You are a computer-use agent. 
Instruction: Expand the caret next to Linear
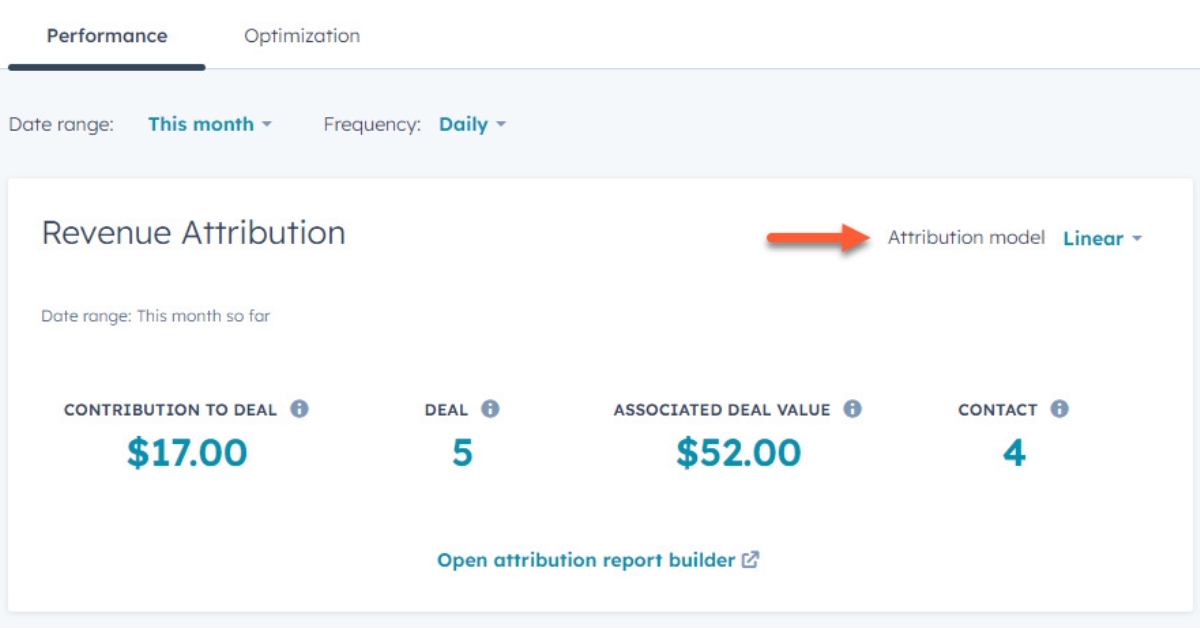pyautogui.click(x=1137, y=239)
